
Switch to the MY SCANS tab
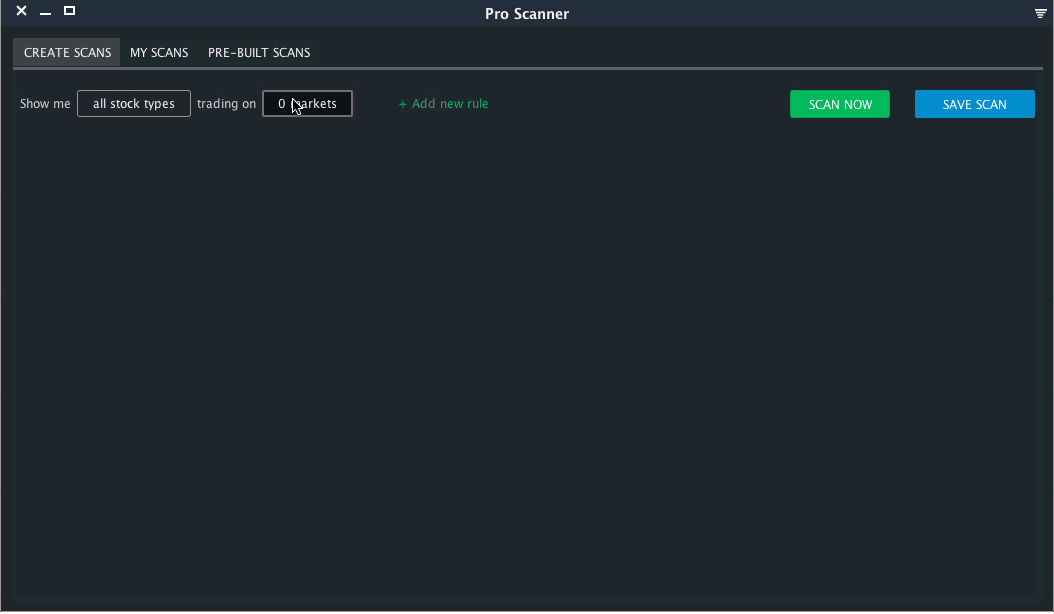[159, 52]
